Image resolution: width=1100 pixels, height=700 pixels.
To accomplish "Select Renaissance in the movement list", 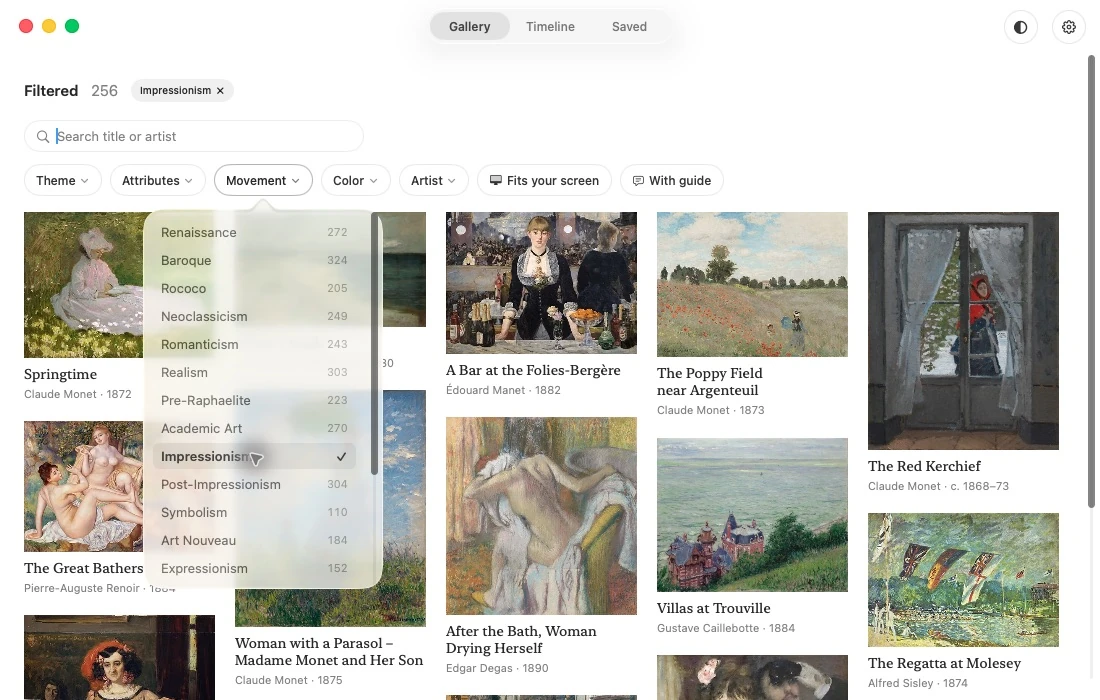I will point(254,232).
